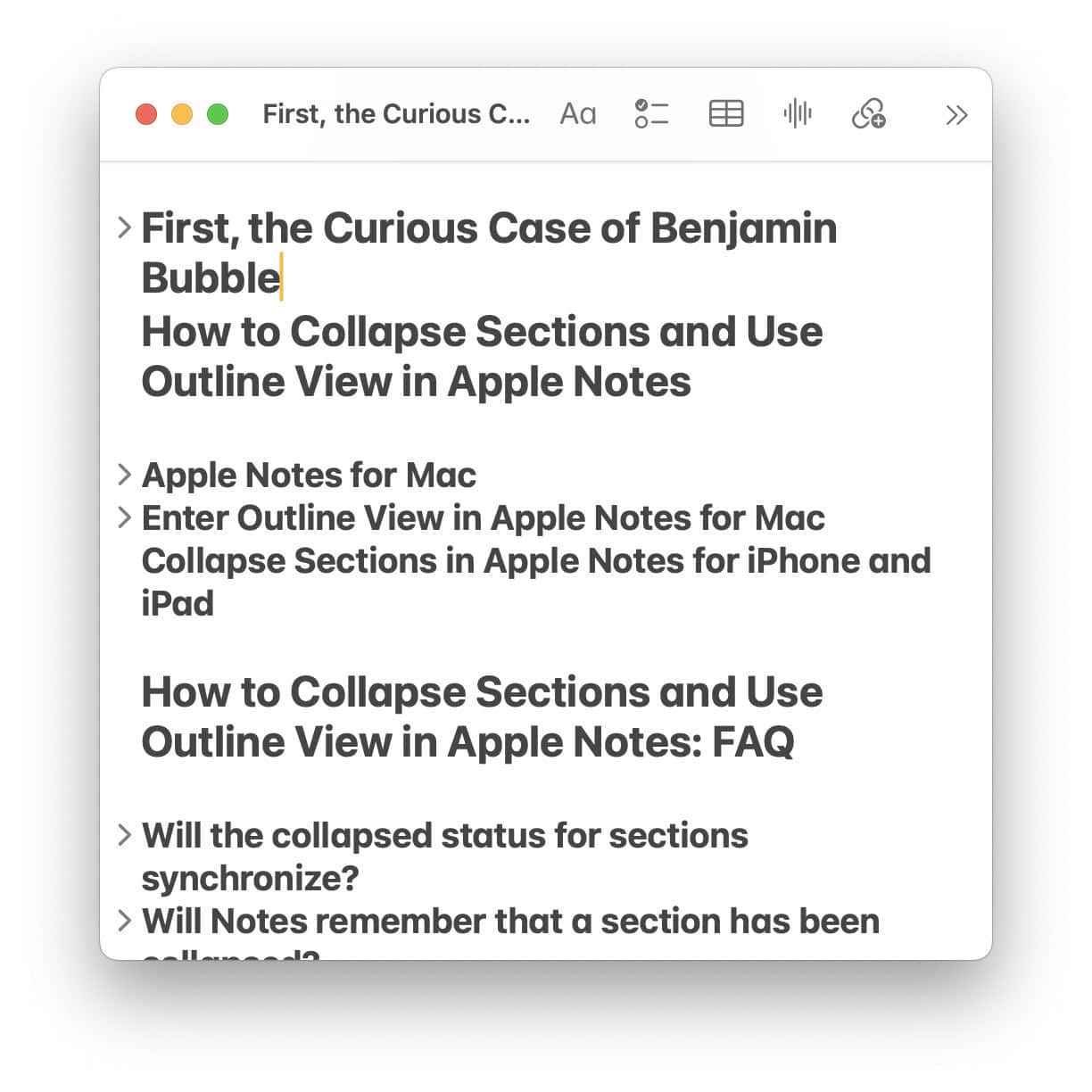
Task: Insert a table into the note
Action: pos(724,113)
